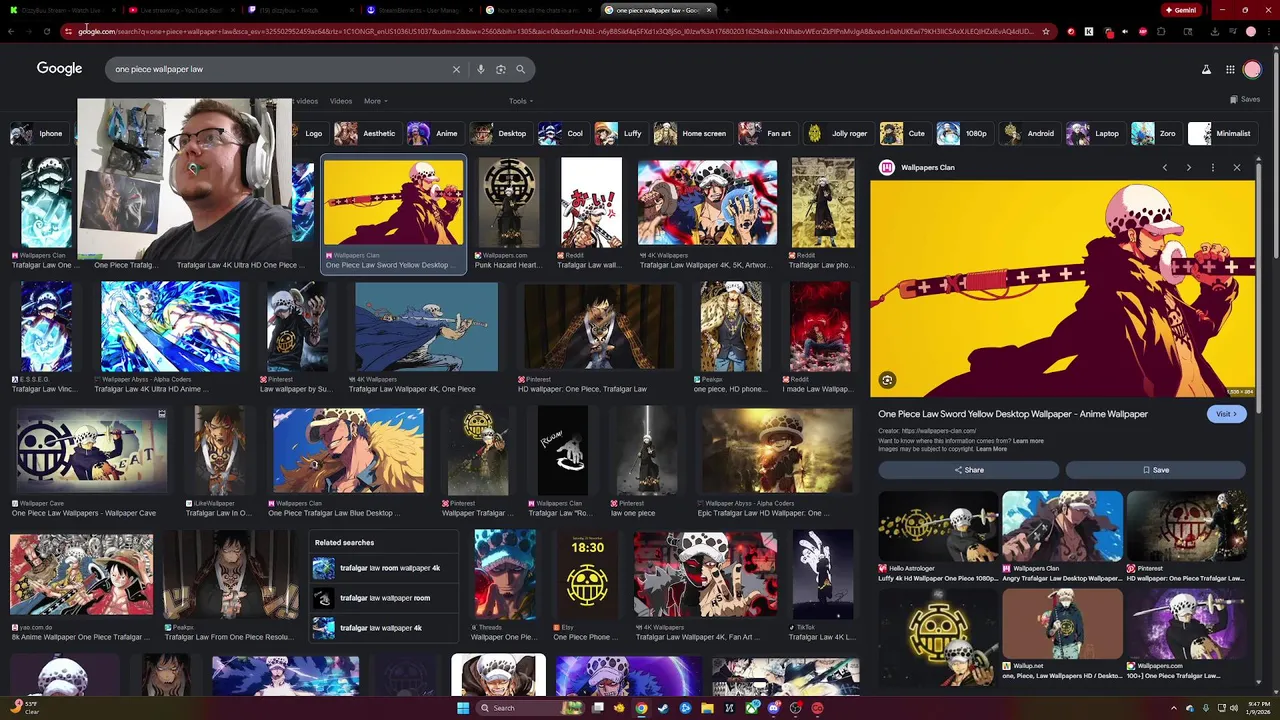The width and height of the screenshot is (1280, 720).
Task: Open the large yellow Law sword preview image
Action: pos(1062,289)
